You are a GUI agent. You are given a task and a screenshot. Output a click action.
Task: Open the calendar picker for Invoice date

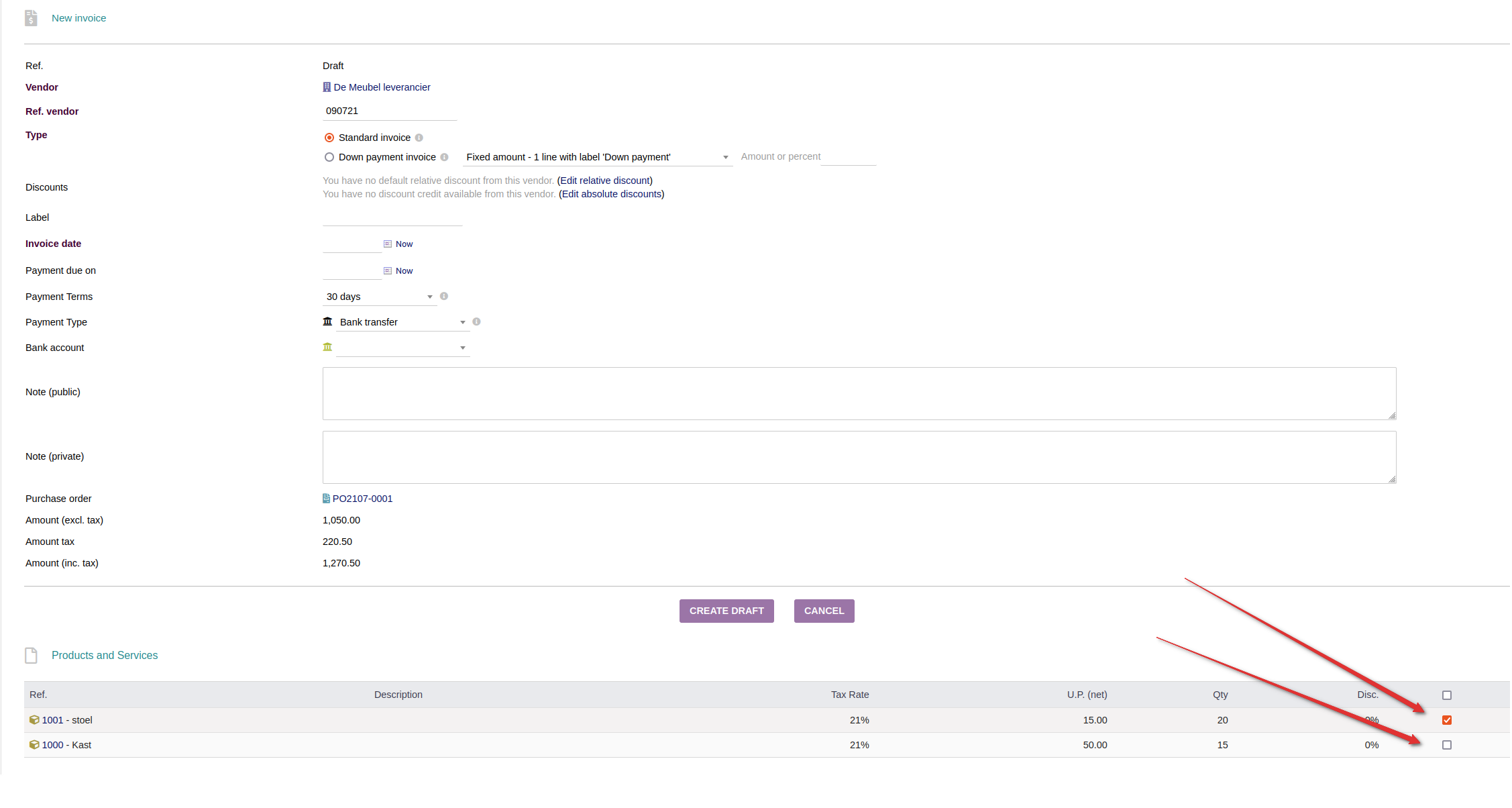pyautogui.click(x=386, y=243)
